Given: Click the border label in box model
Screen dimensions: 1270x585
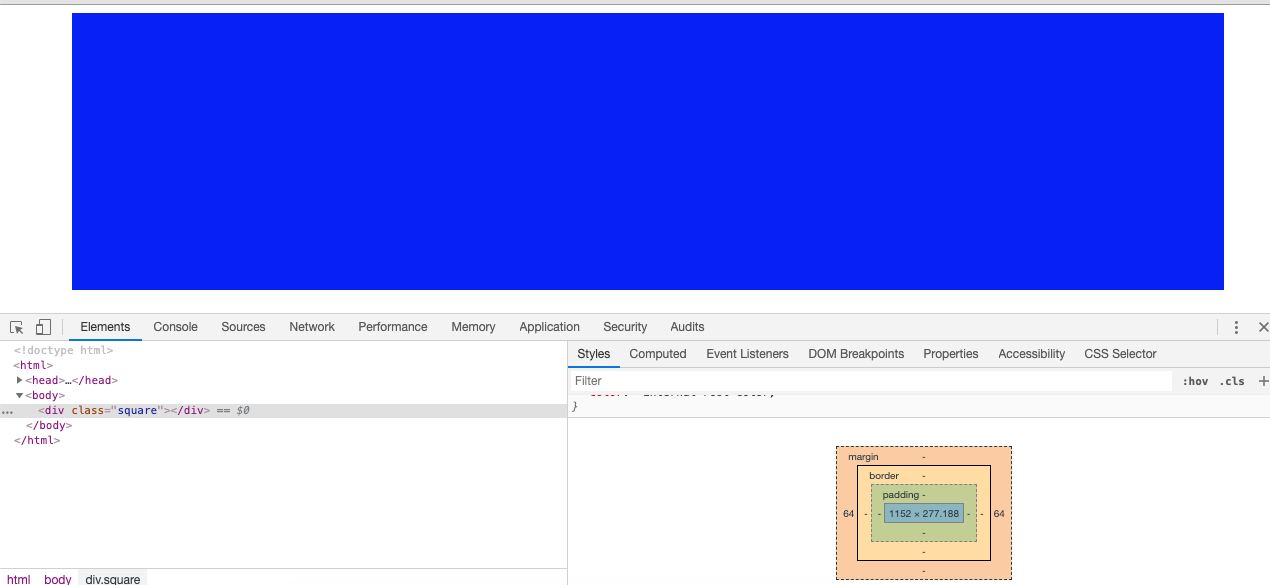Looking at the screenshot, I should (884, 476).
